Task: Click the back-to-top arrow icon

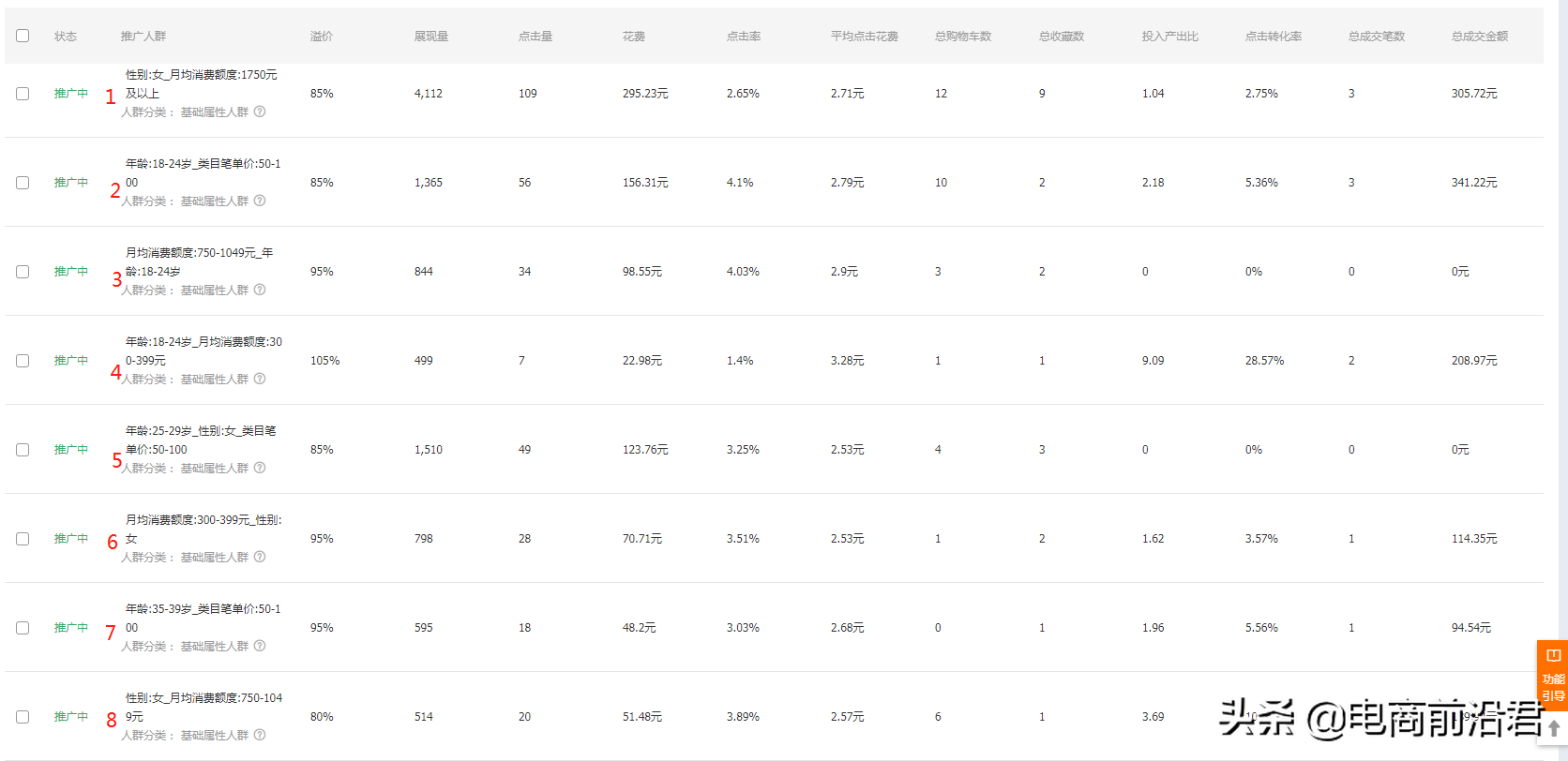Action: click(1554, 728)
